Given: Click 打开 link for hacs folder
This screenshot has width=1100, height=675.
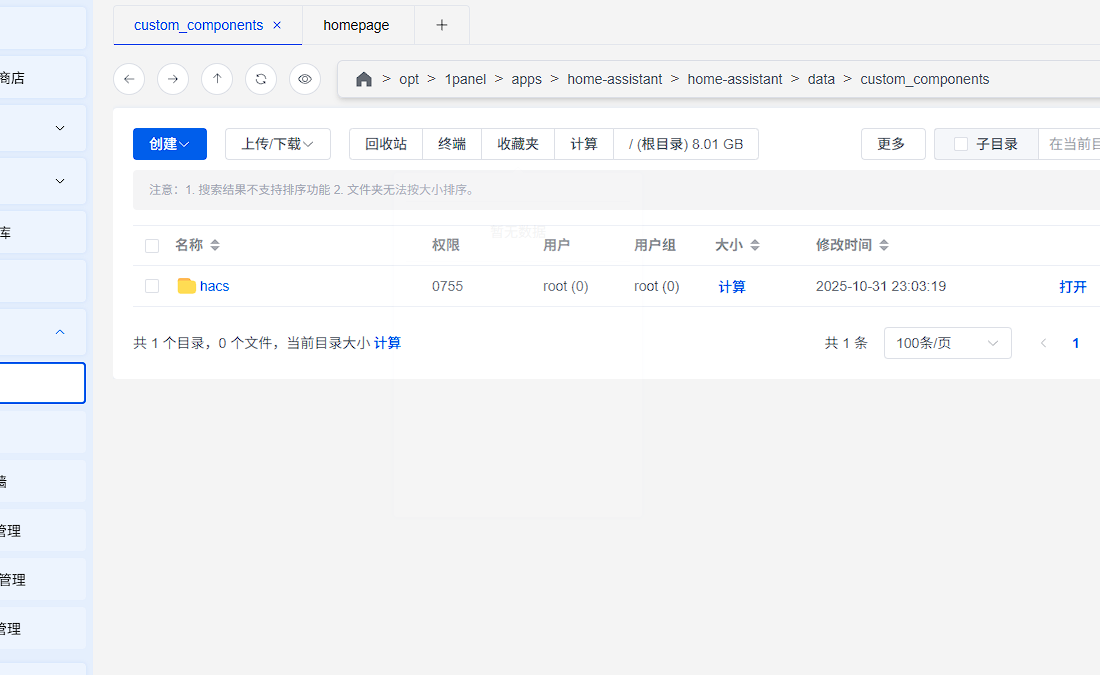Looking at the screenshot, I should pyautogui.click(x=1073, y=287).
